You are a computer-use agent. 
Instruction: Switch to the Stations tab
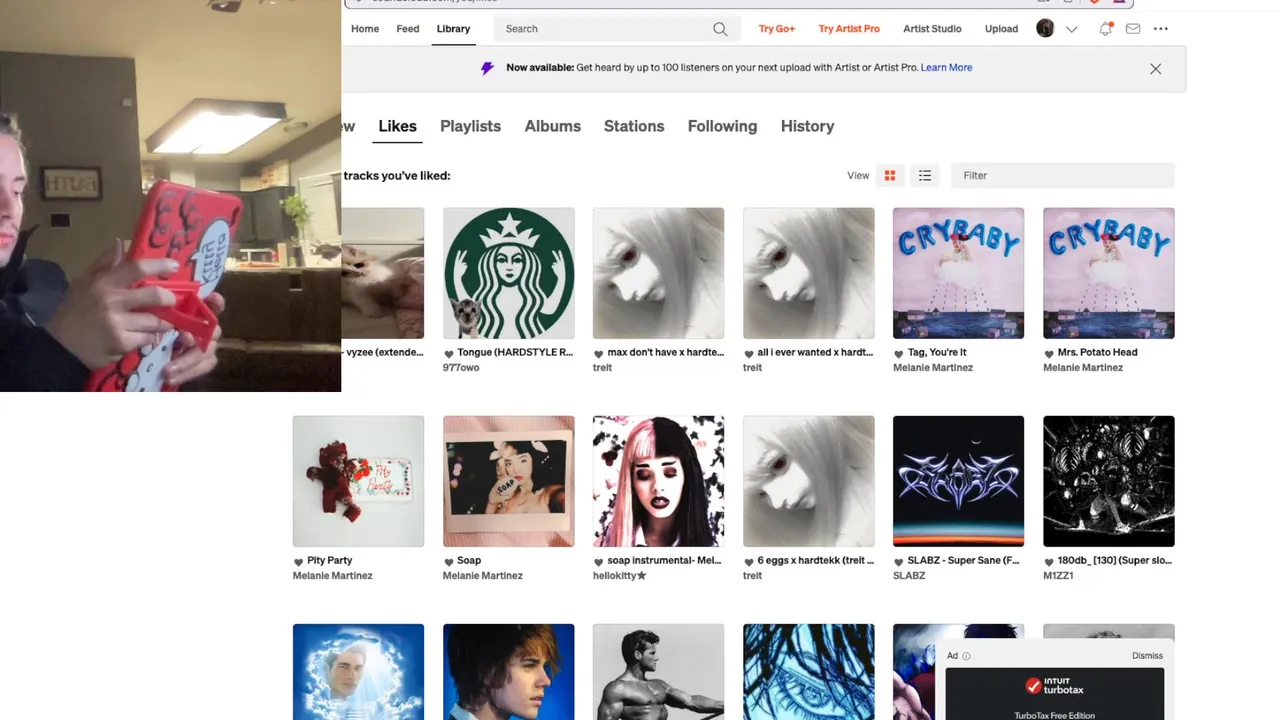tap(634, 126)
